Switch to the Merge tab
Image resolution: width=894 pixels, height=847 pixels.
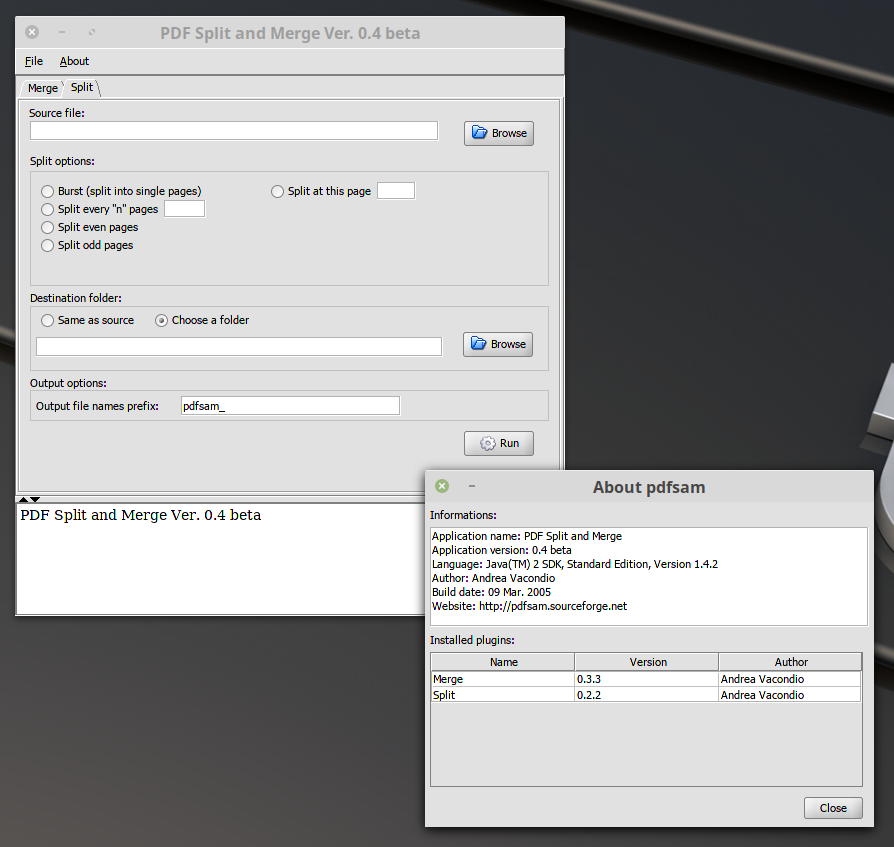[x=43, y=88]
